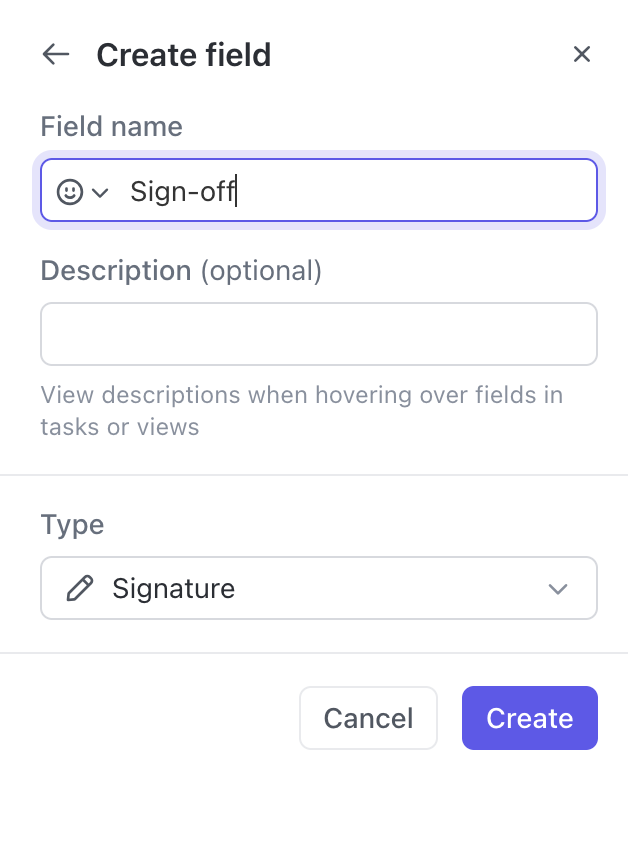Screen dimensions: 628x858
Task: Click the pencil icon beside Signature
Action: tap(79, 588)
